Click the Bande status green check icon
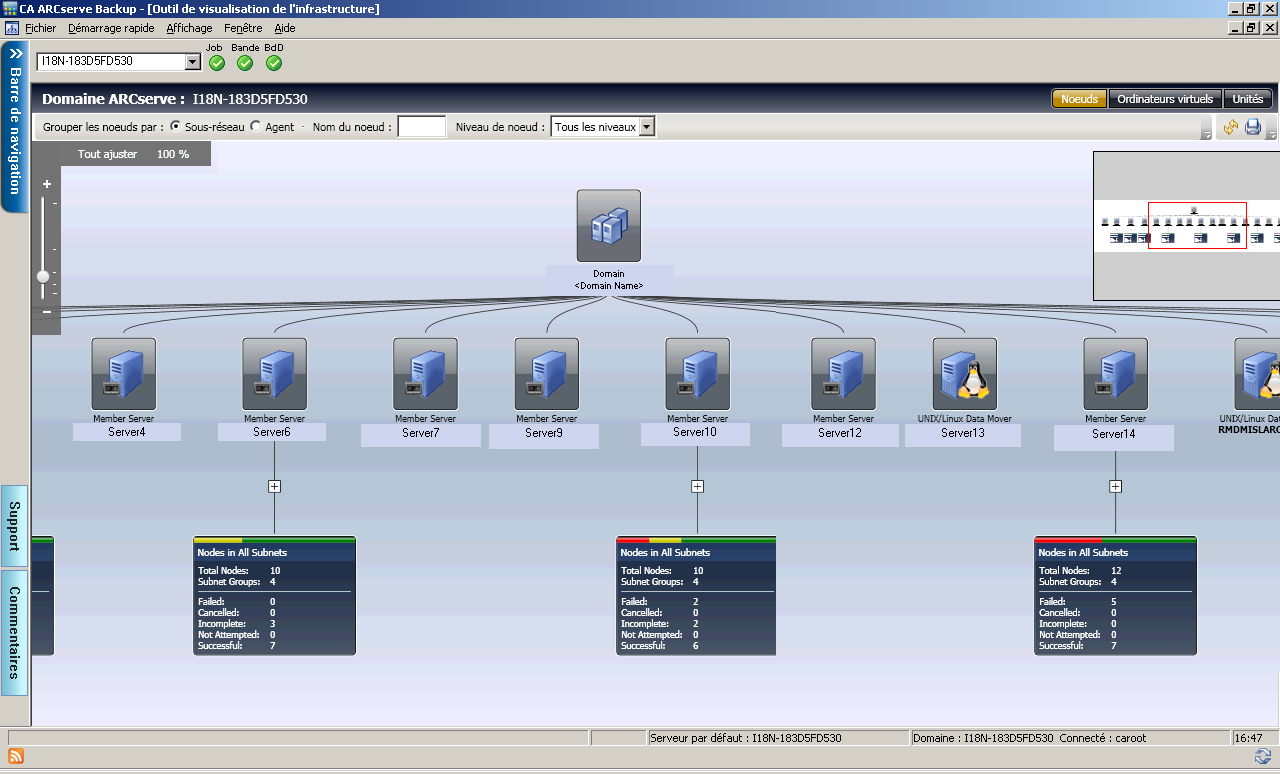The width and height of the screenshot is (1280, 774). [x=245, y=63]
